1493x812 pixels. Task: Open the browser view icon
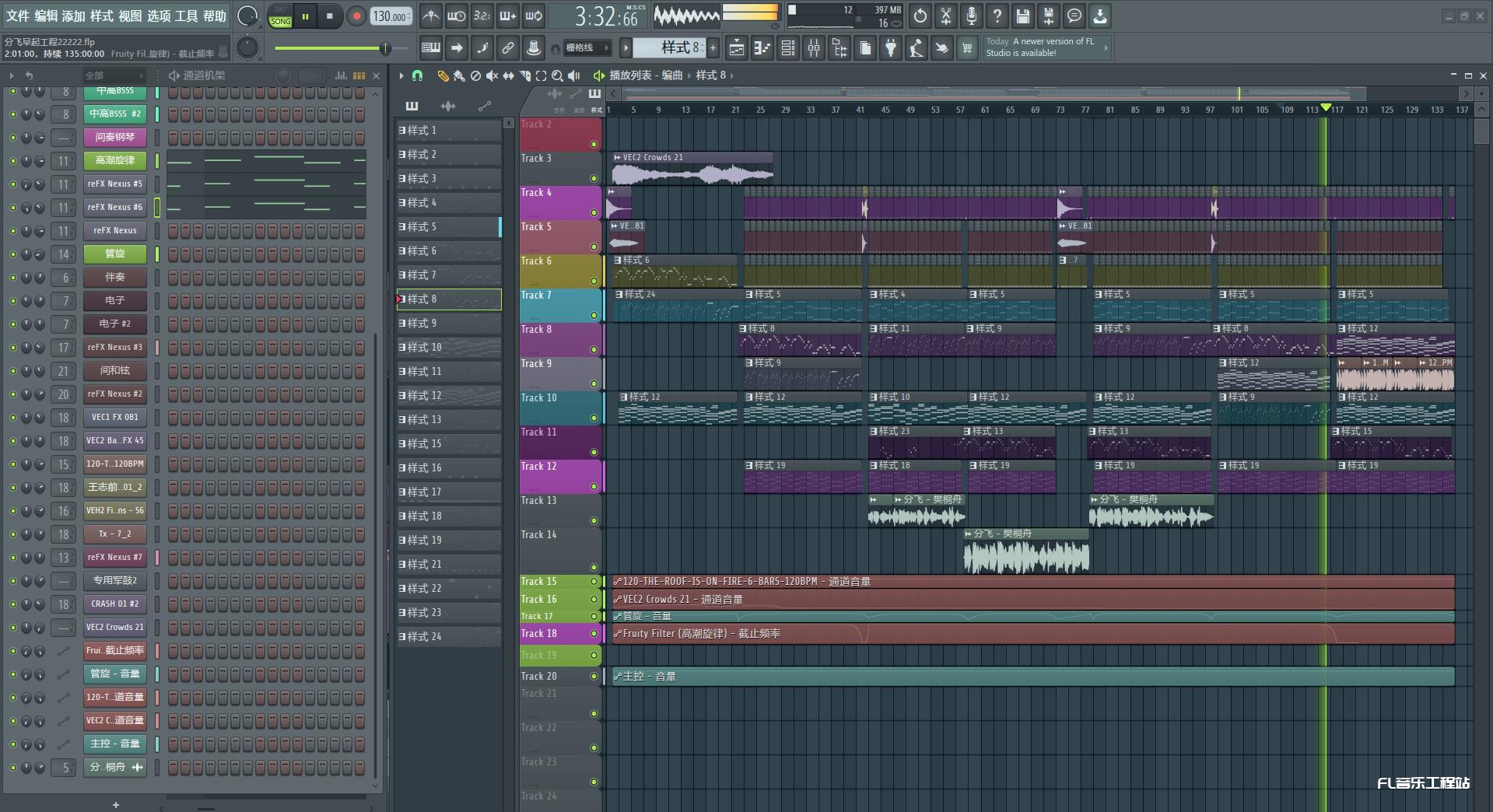tap(839, 48)
